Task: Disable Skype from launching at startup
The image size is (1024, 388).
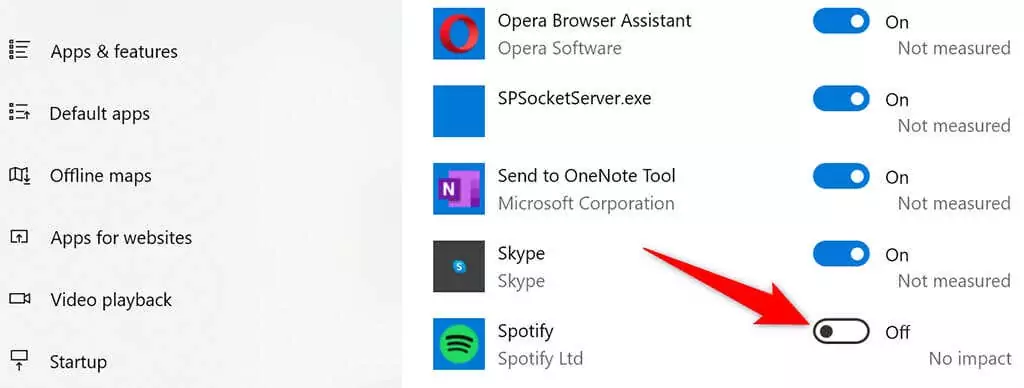Action: pos(841,254)
